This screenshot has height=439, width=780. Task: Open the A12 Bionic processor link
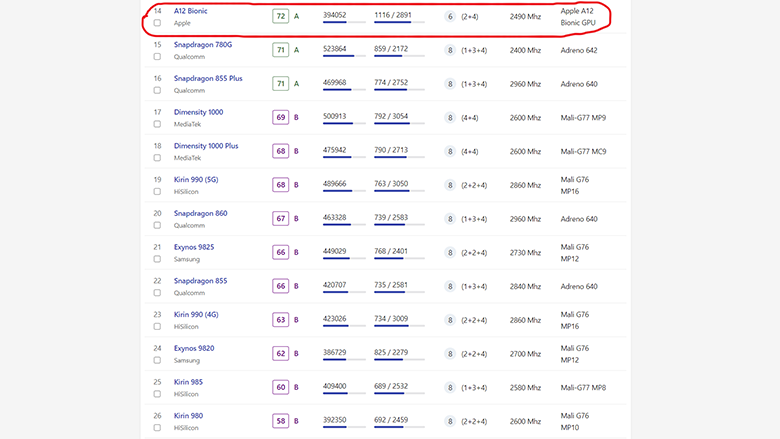pos(190,11)
